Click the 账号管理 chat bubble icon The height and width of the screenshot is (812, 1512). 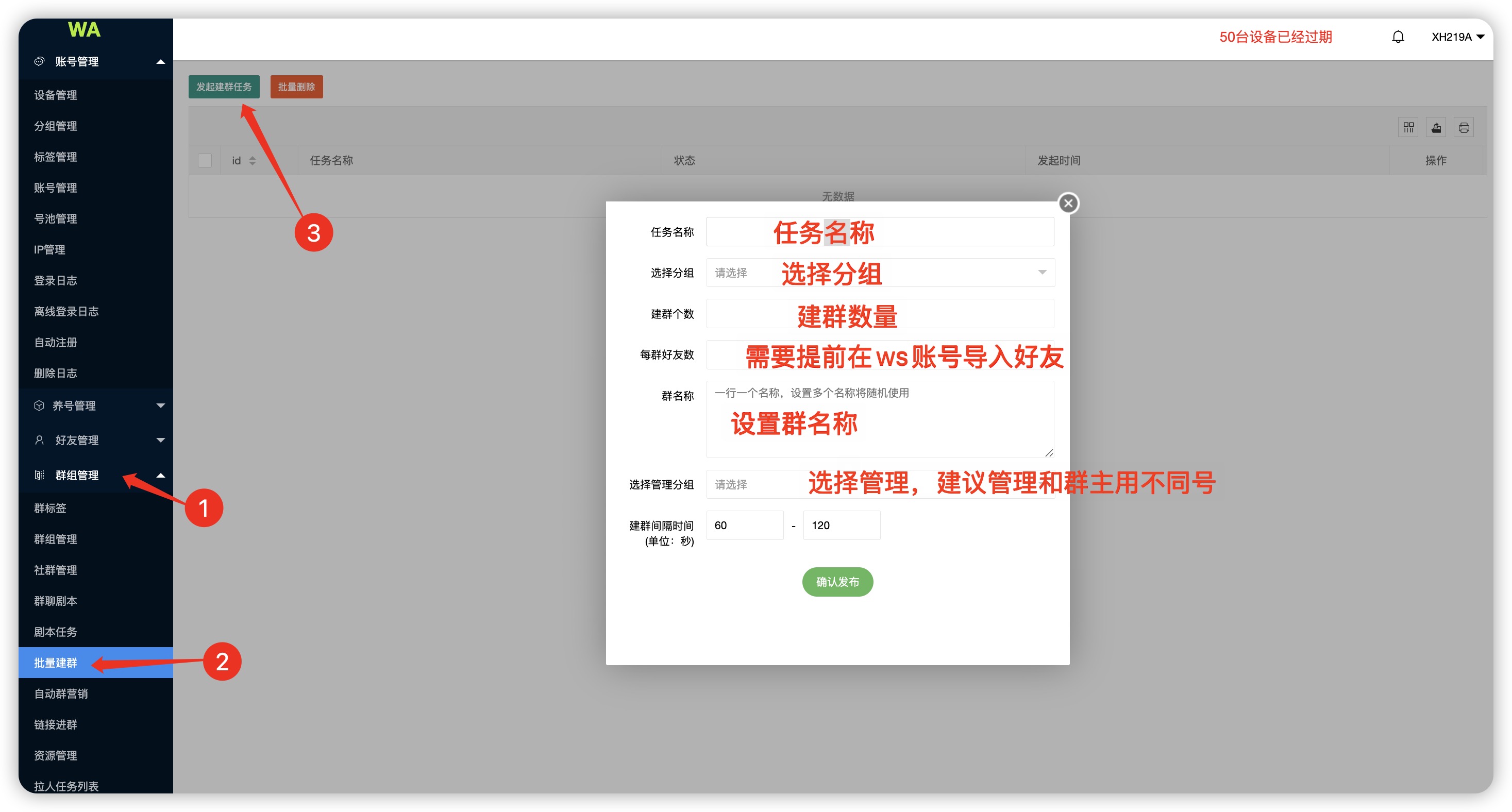point(39,62)
